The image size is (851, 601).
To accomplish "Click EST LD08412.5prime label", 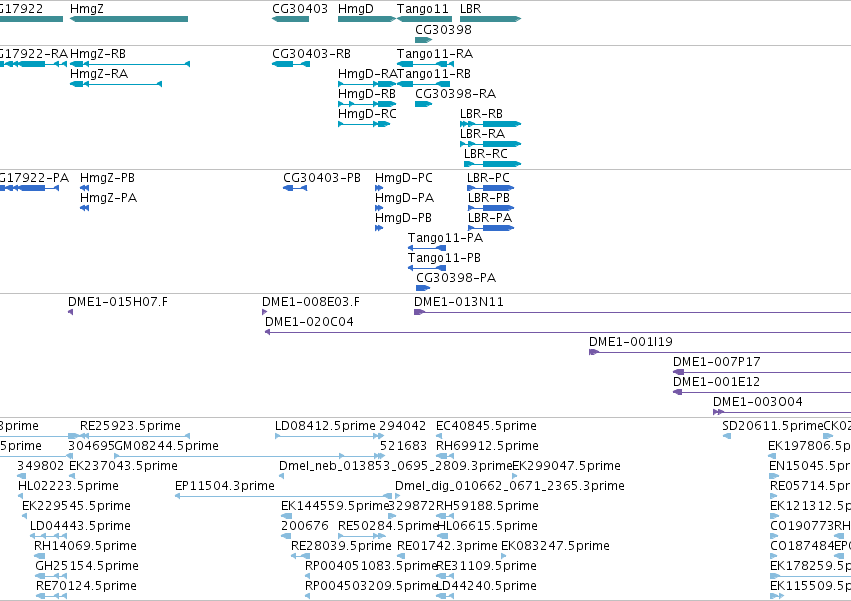I will pyautogui.click(x=325, y=426).
